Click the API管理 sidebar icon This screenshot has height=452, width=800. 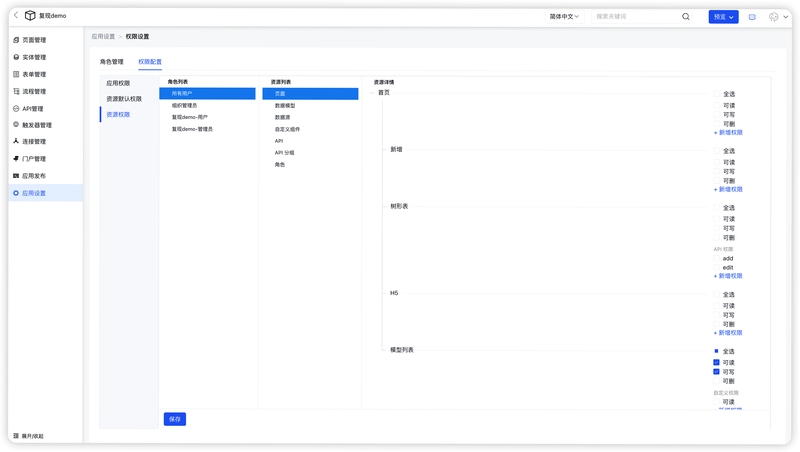pos(16,109)
